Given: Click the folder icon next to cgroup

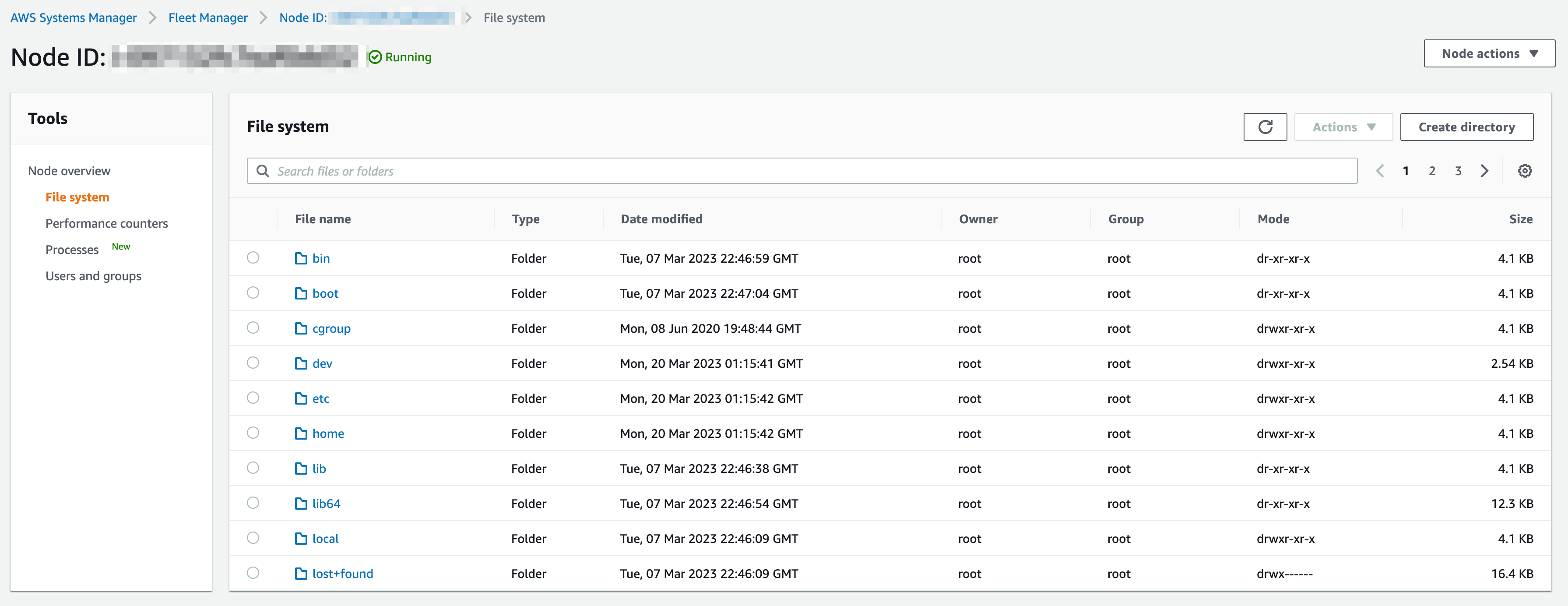Looking at the screenshot, I should tap(301, 328).
